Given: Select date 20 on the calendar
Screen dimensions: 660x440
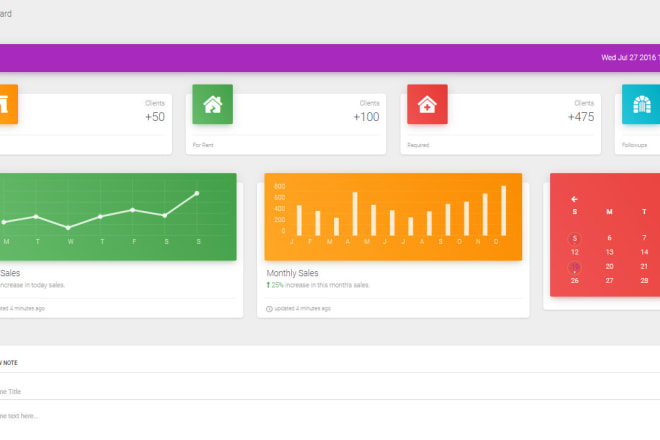Looking at the screenshot, I should (x=609, y=267).
